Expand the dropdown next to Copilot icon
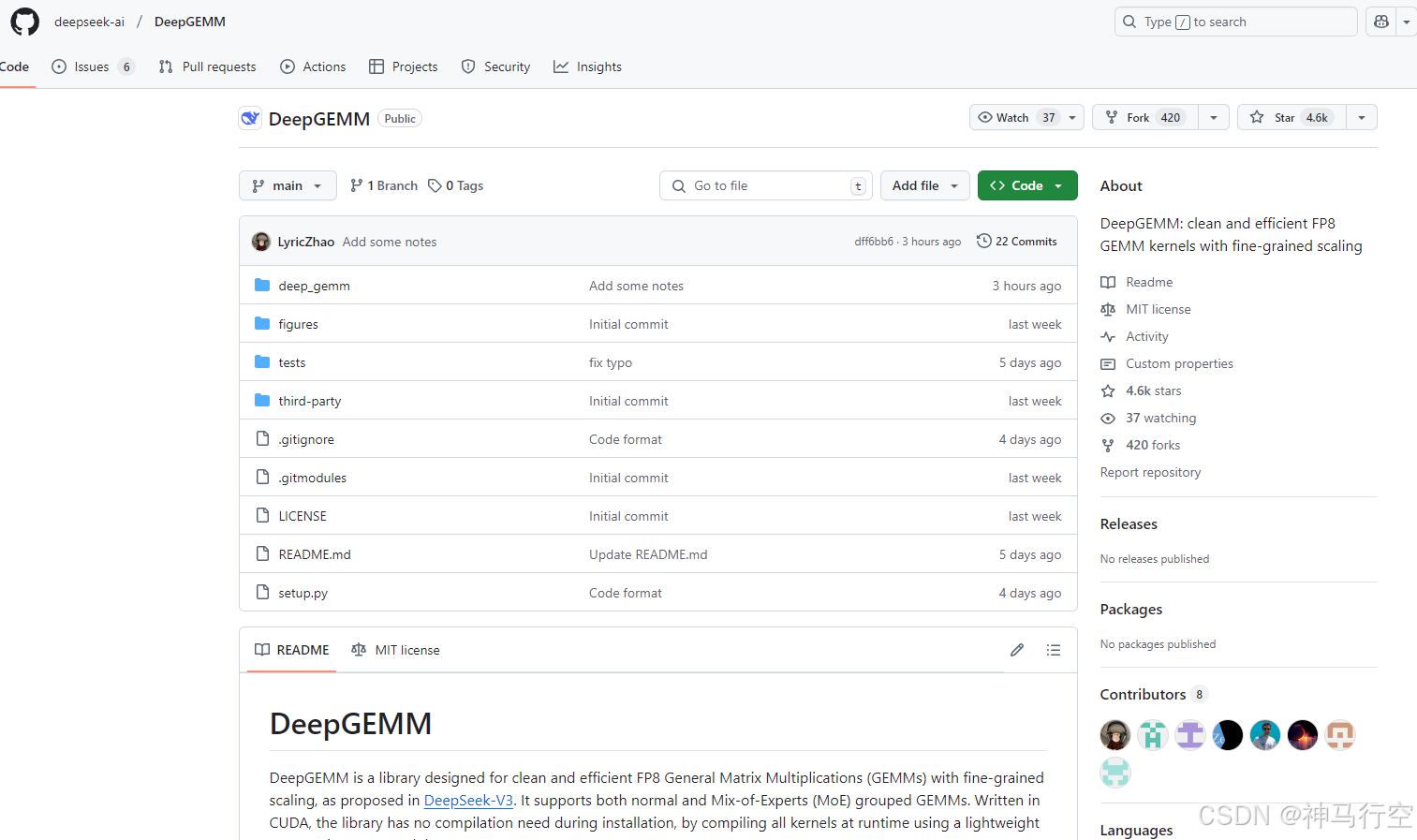 click(1407, 22)
